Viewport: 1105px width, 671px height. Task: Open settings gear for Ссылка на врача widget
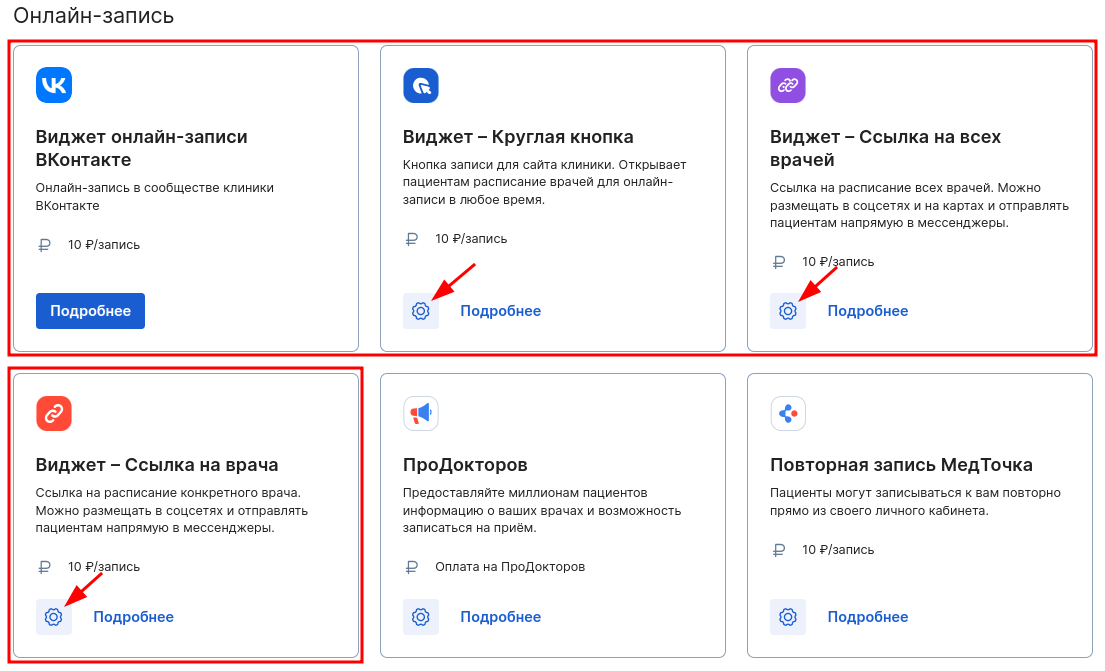pos(54,617)
